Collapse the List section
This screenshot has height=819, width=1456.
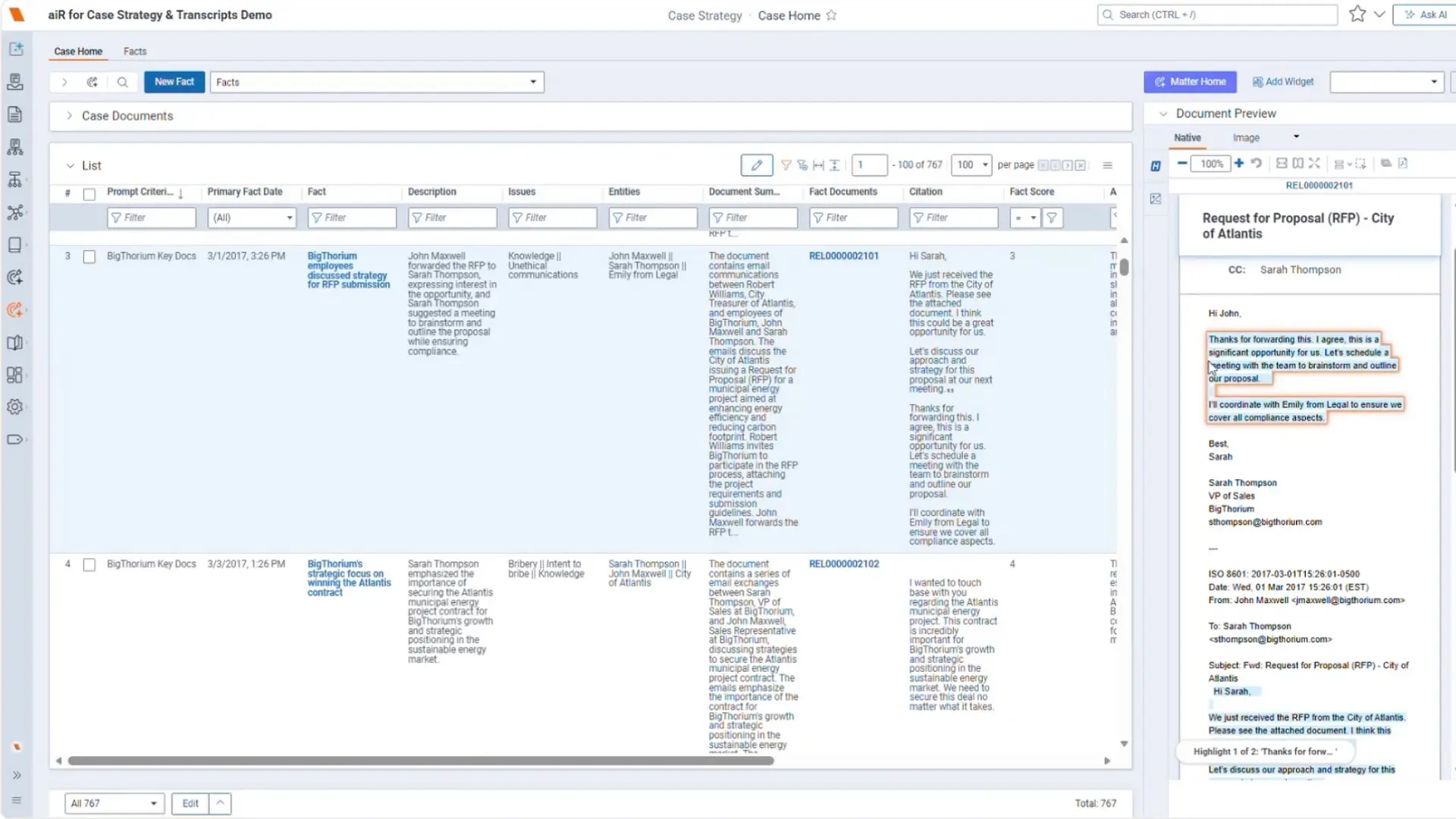coord(70,165)
